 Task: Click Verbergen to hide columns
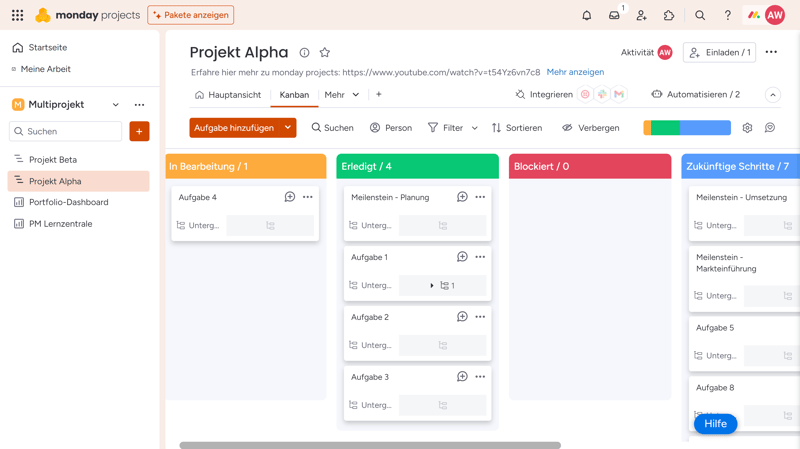590,128
